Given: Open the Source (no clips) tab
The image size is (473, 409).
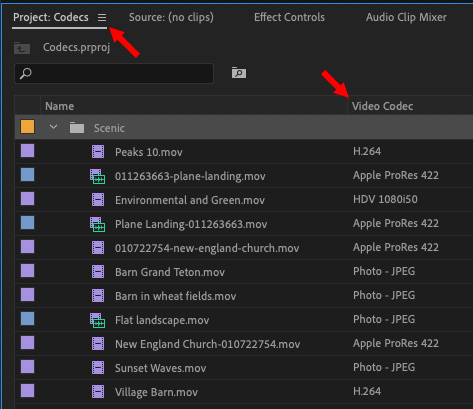Looking at the screenshot, I should [x=171, y=17].
